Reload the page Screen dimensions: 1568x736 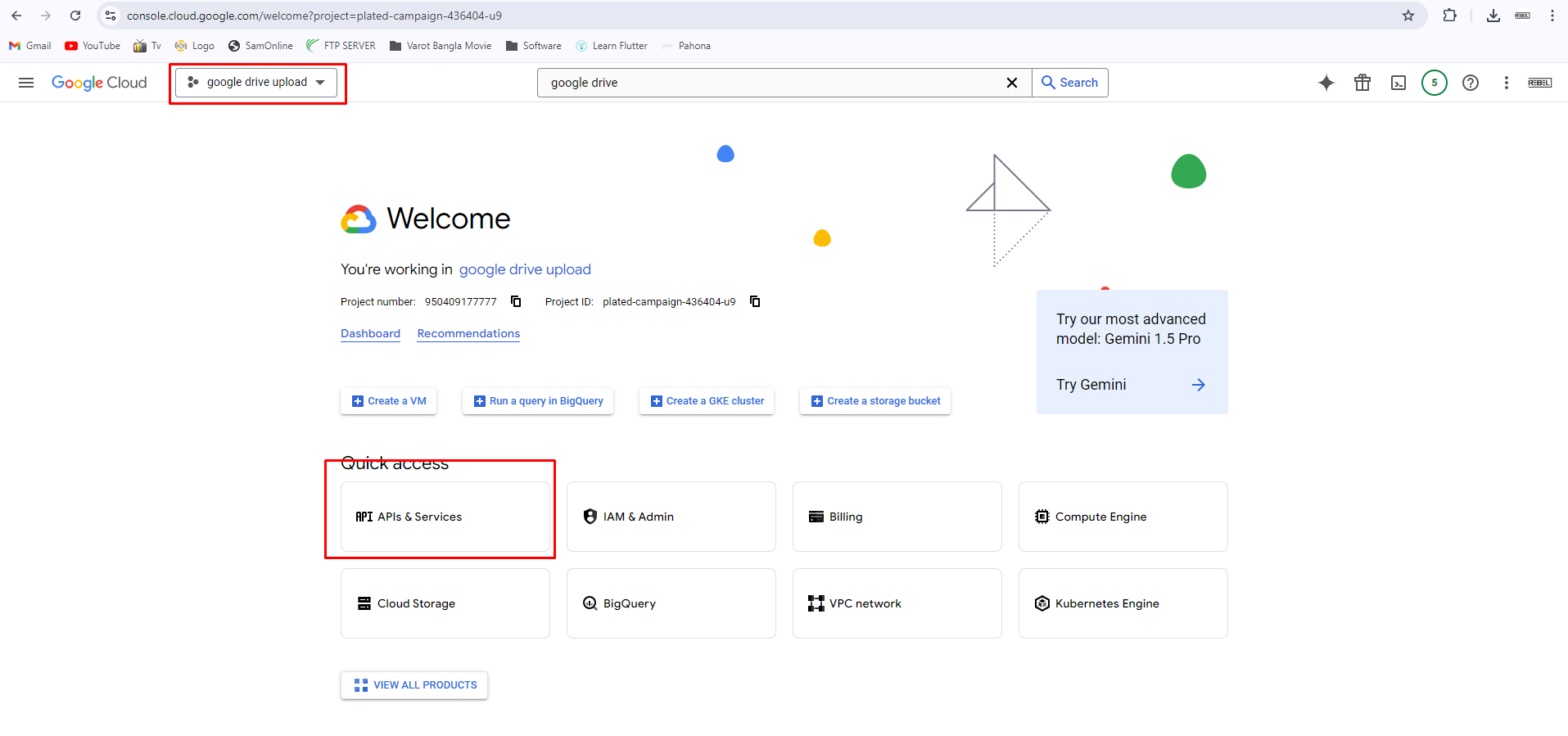click(75, 16)
